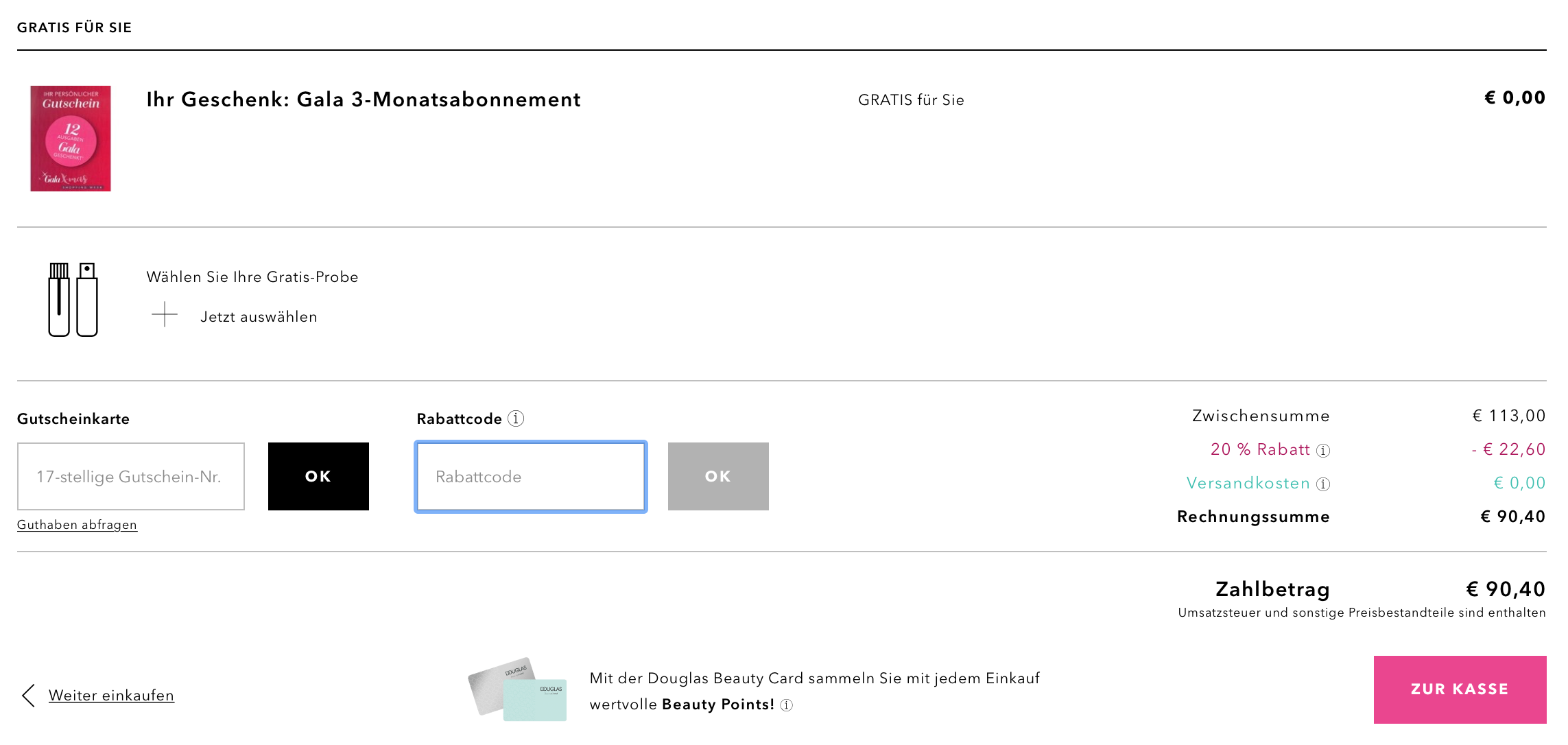Image resolution: width=1568 pixels, height=745 pixels.
Task: Focus the 17-stellige Gutschein-Nr. field
Action: tap(131, 476)
